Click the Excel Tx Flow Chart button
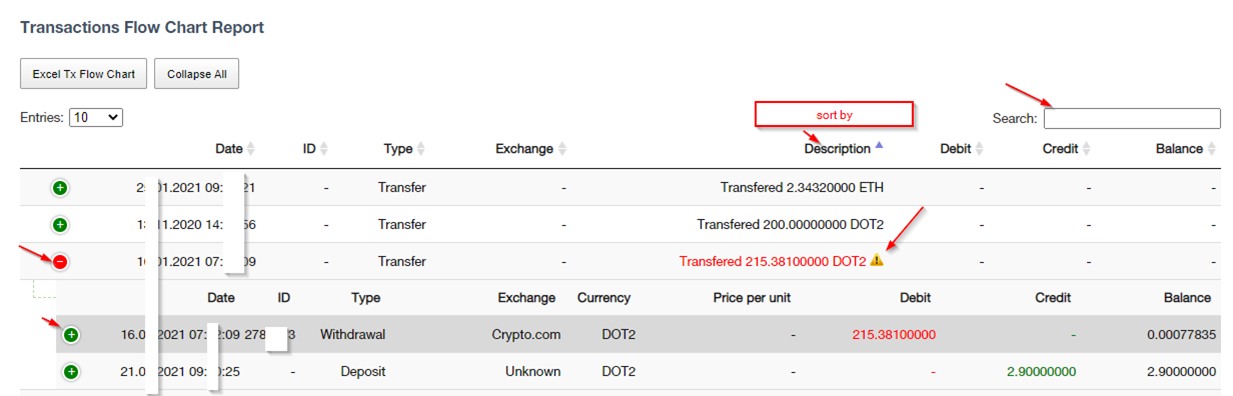1233x396 pixels. pos(84,74)
